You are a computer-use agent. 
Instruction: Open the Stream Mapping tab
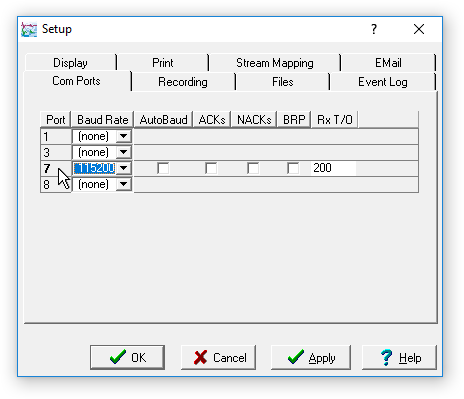point(275,63)
